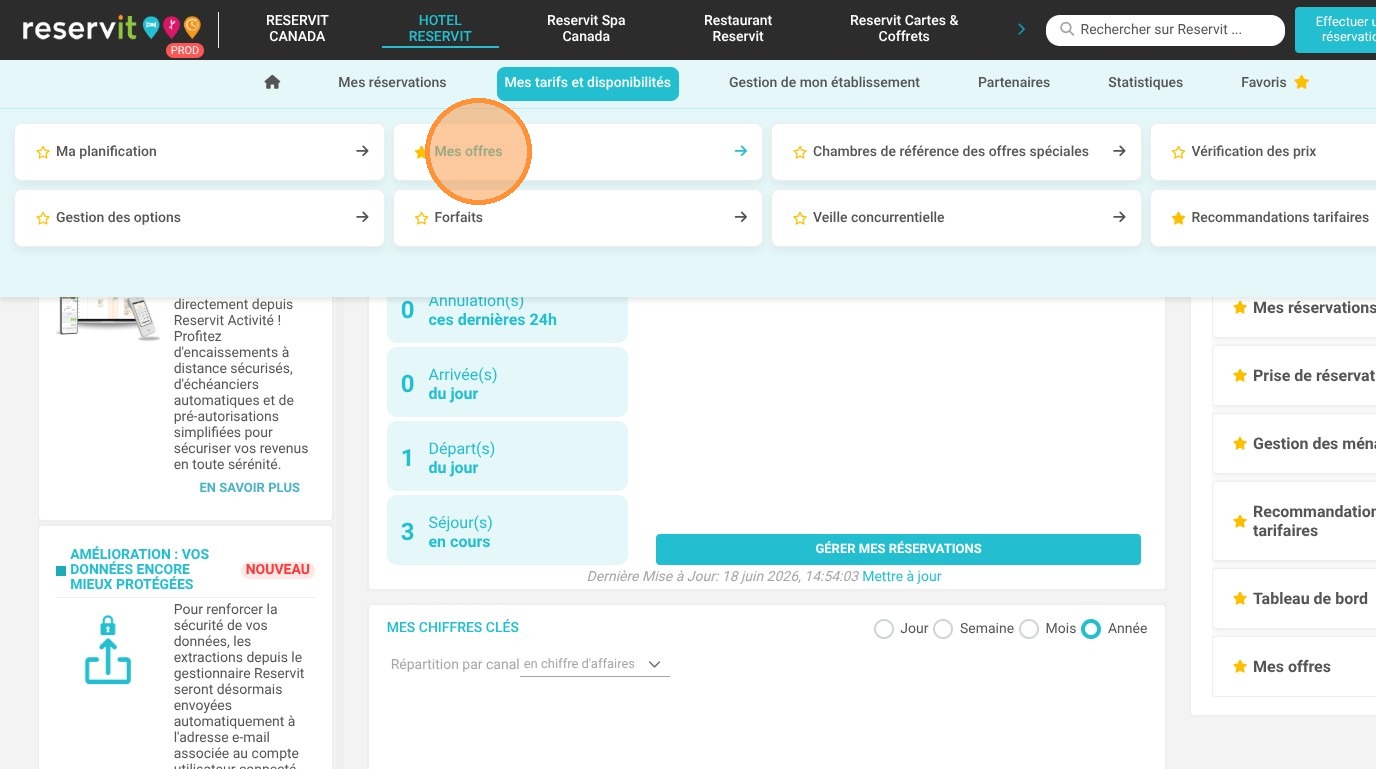Click arrow on Forfaits card
Viewport: 1376px width, 769px height.
[740, 217]
